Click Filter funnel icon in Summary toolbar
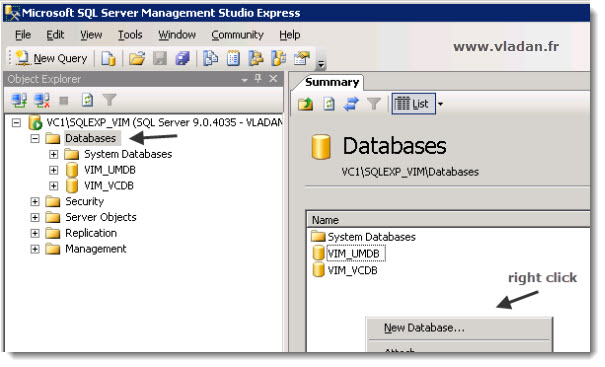Image resolution: width=605 pixels, height=367 pixels. coord(373,103)
